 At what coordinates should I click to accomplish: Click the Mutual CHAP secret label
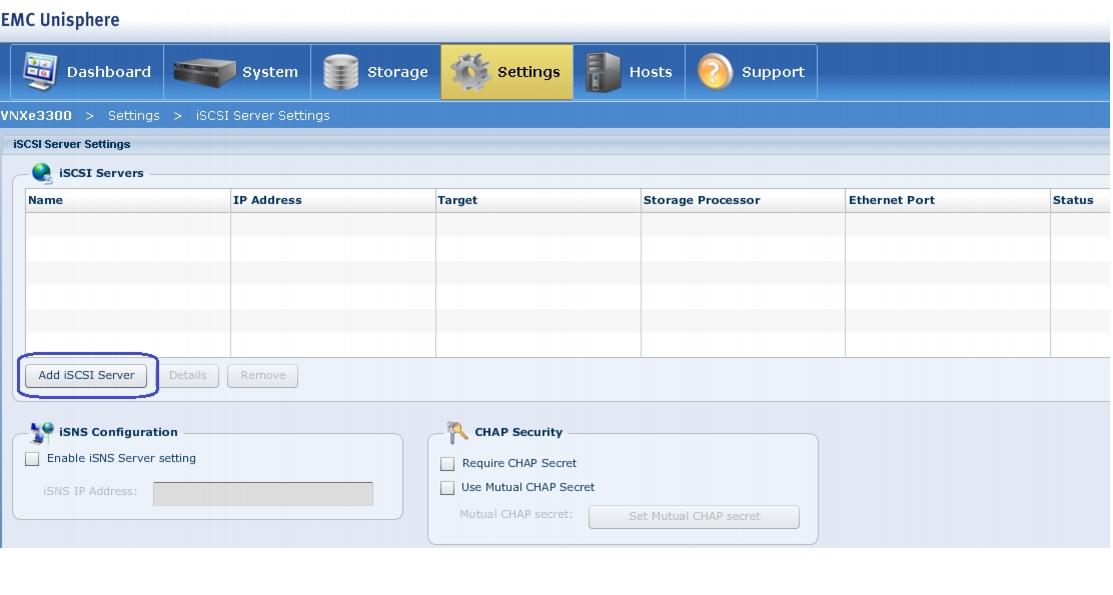click(516, 514)
